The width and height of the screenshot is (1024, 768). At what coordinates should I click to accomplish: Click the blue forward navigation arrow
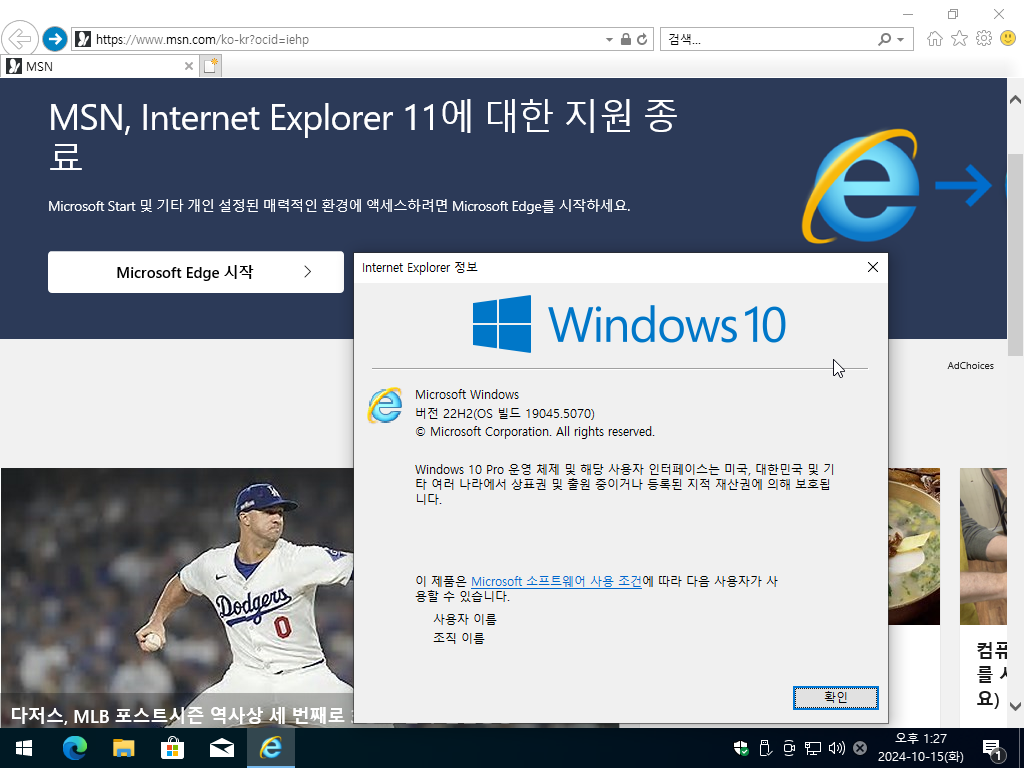(55, 39)
